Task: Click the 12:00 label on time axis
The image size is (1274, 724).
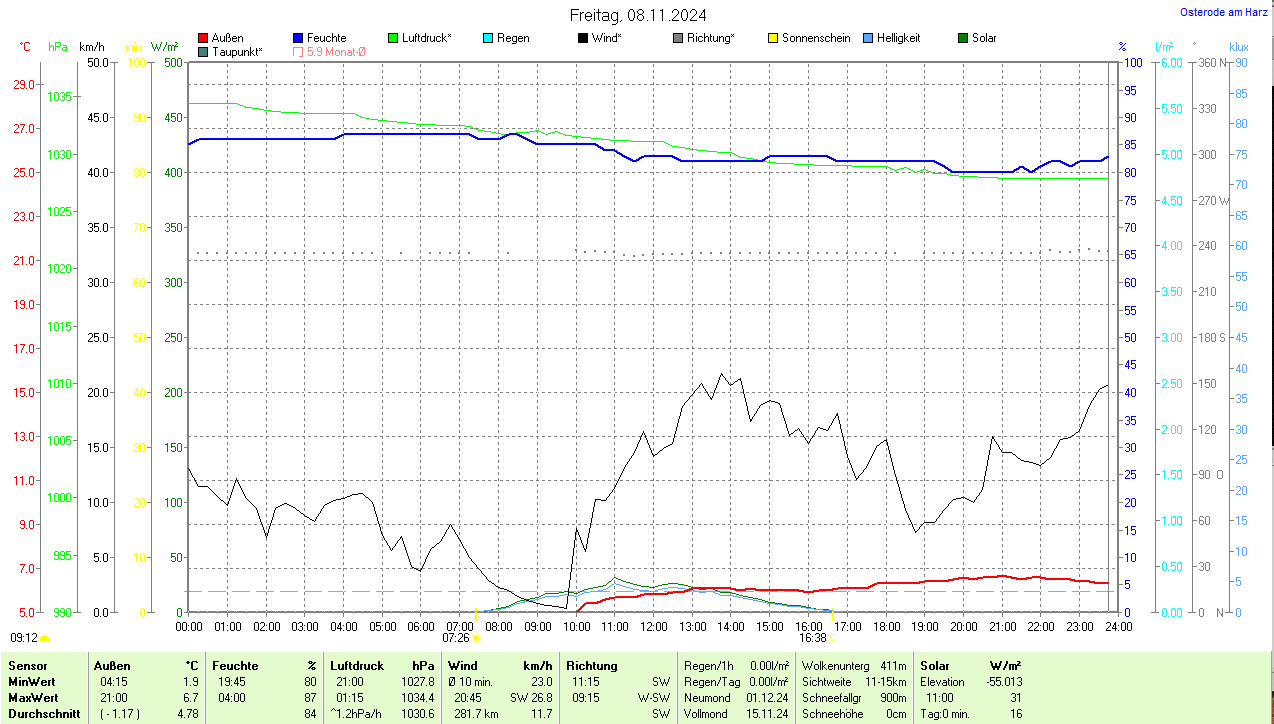Action: click(x=653, y=626)
